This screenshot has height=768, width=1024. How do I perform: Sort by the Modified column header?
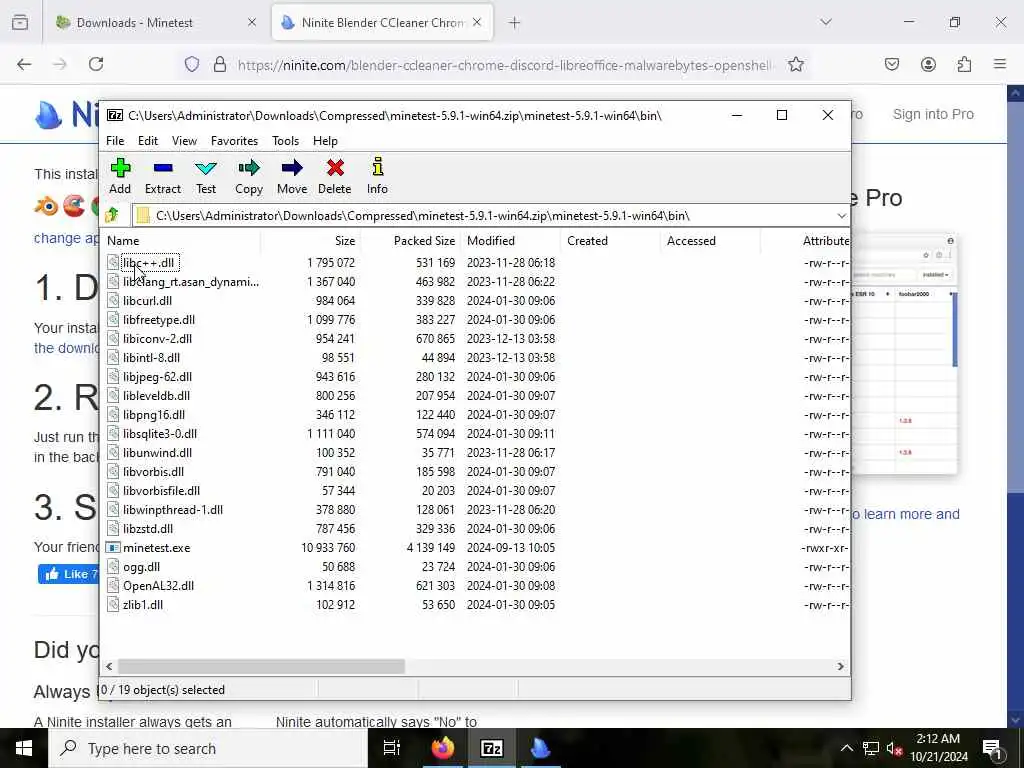click(511, 240)
